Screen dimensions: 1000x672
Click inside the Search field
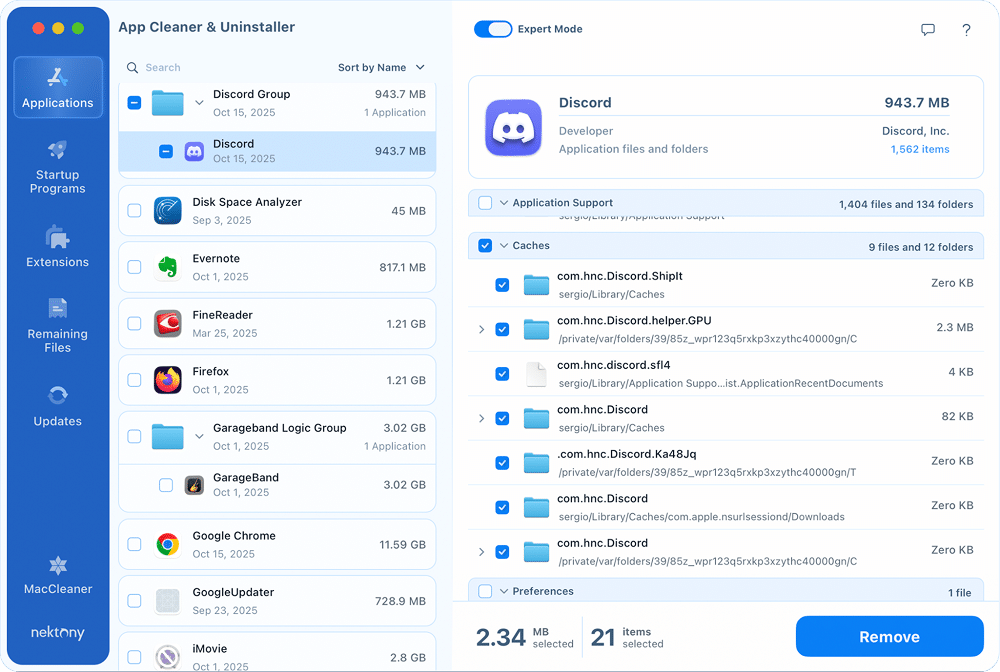pos(200,67)
